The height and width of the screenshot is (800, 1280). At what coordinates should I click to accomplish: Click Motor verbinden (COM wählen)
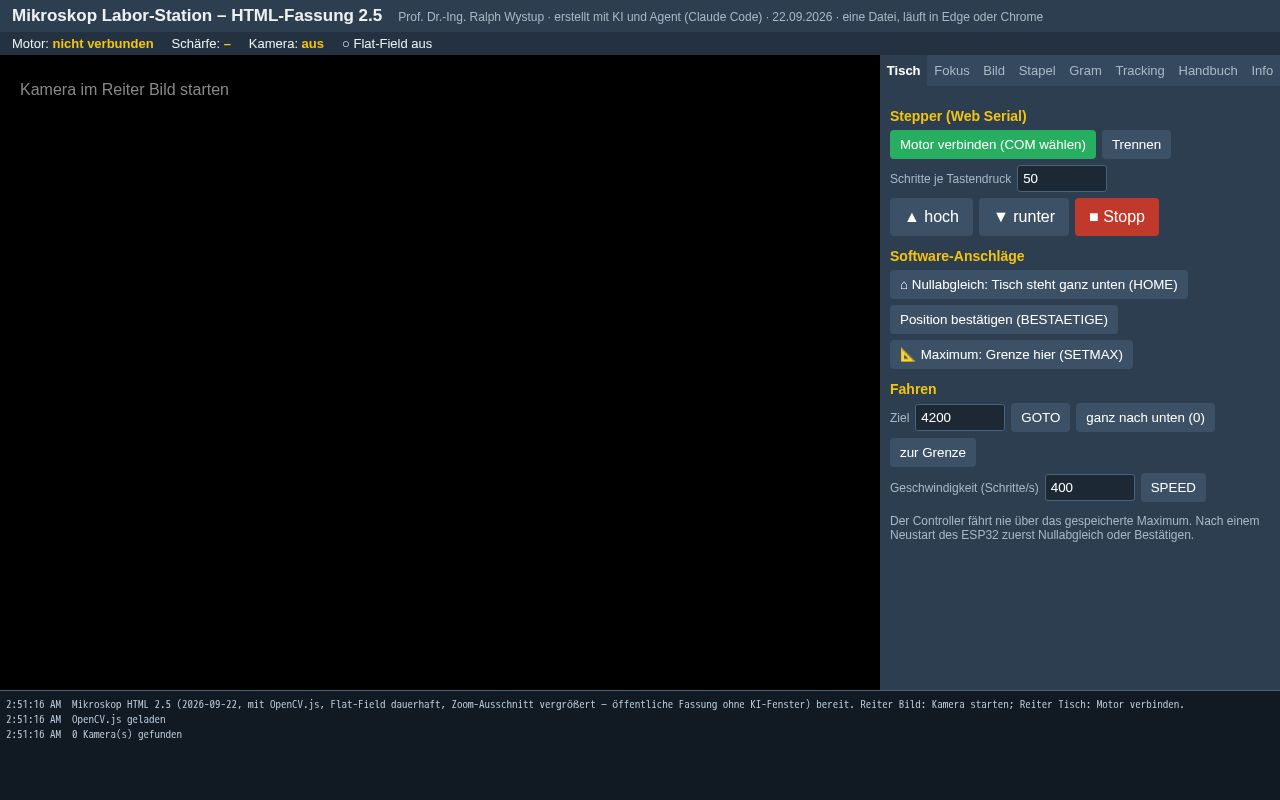point(993,144)
